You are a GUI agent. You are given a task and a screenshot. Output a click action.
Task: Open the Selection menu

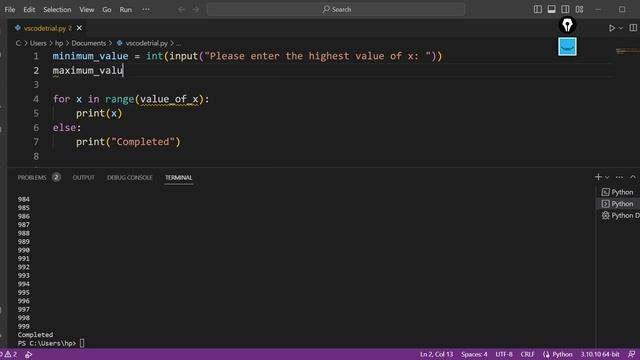click(x=57, y=9)
